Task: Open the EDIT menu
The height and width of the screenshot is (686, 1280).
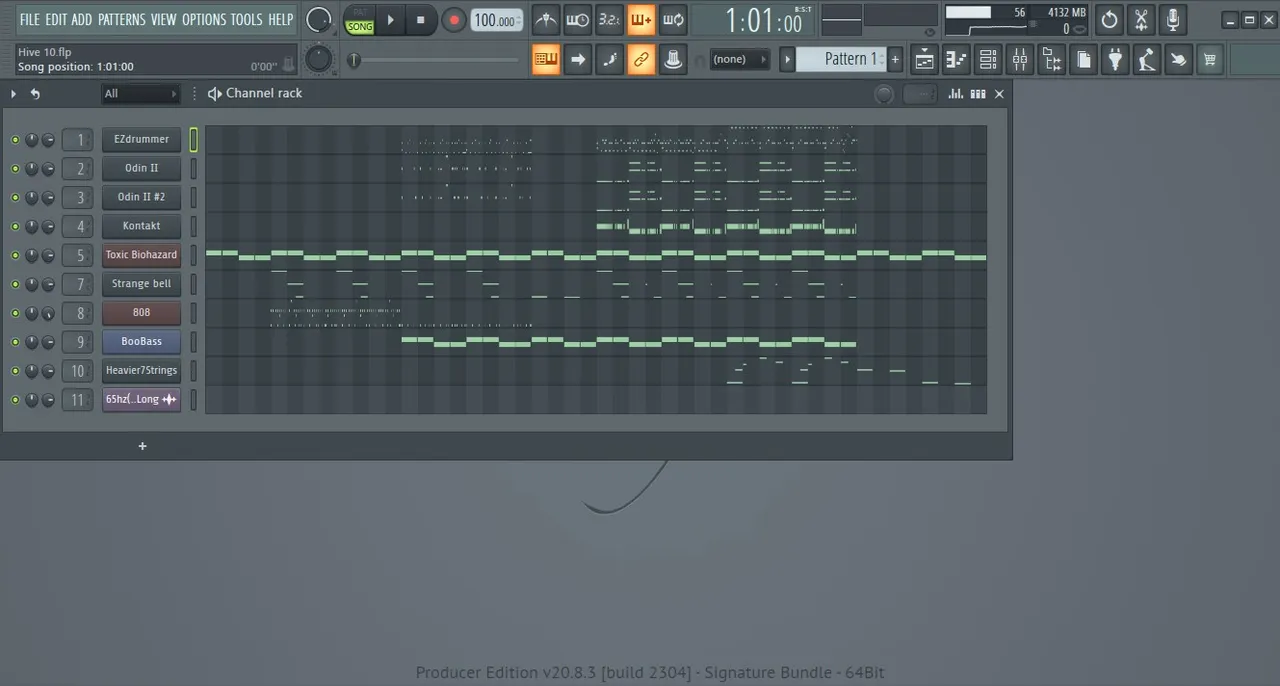Action: click(56, 19)
